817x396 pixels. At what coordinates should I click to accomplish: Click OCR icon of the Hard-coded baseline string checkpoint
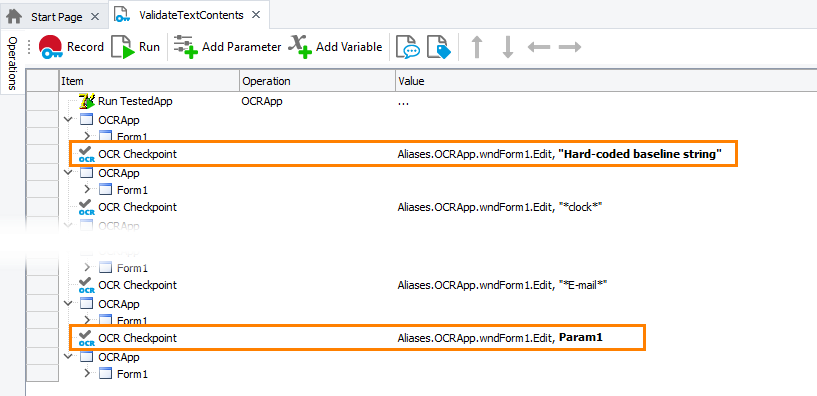86,154
